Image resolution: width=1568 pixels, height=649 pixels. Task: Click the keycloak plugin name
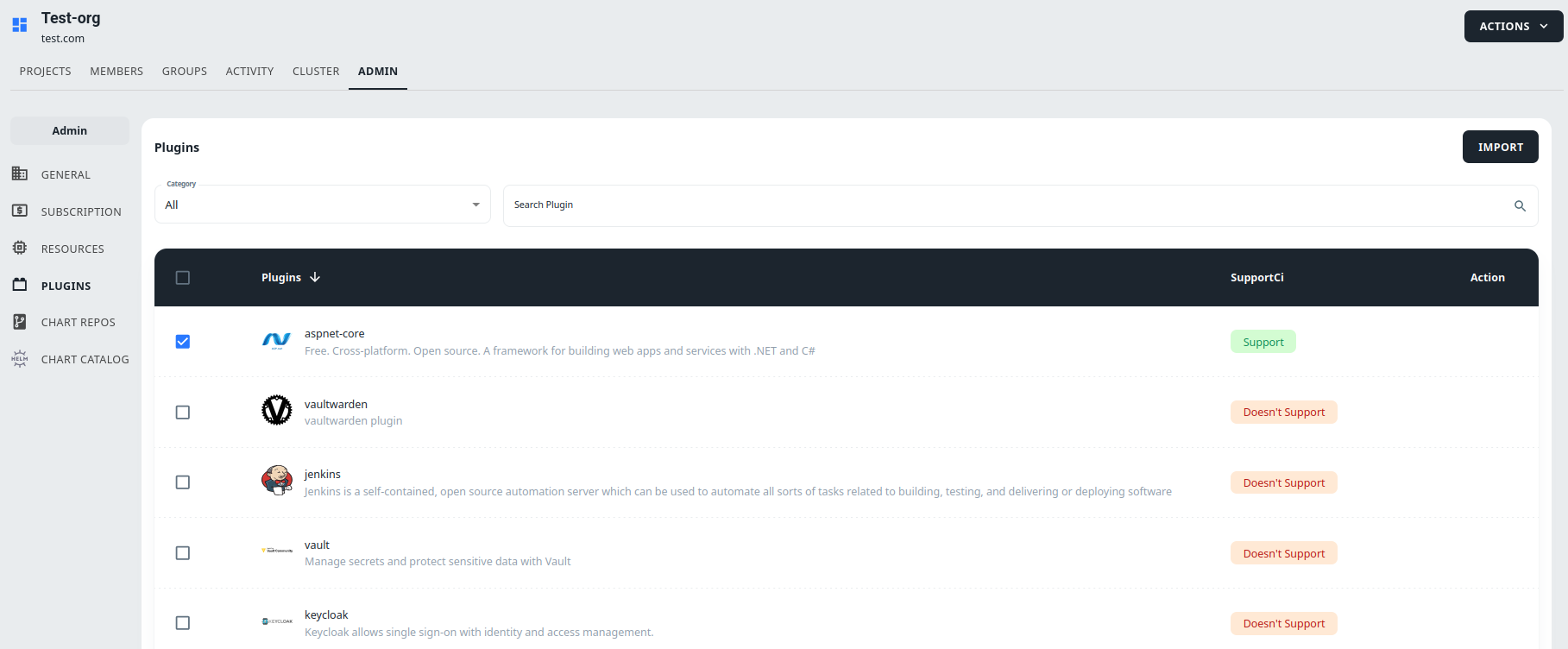(x=326, y=614)
